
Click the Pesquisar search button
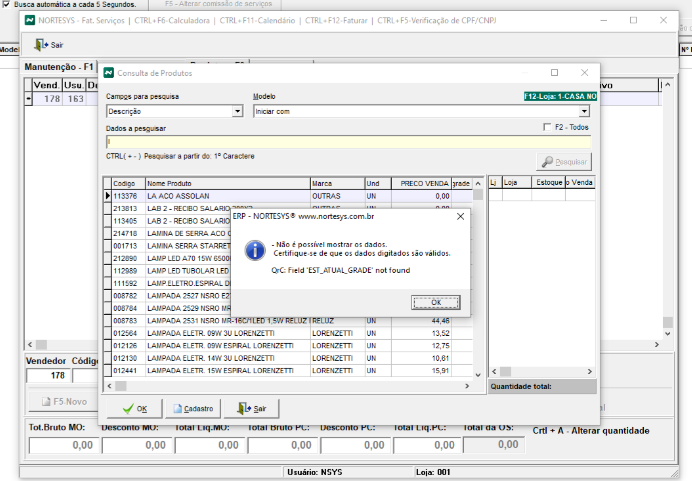pos(565,161)
